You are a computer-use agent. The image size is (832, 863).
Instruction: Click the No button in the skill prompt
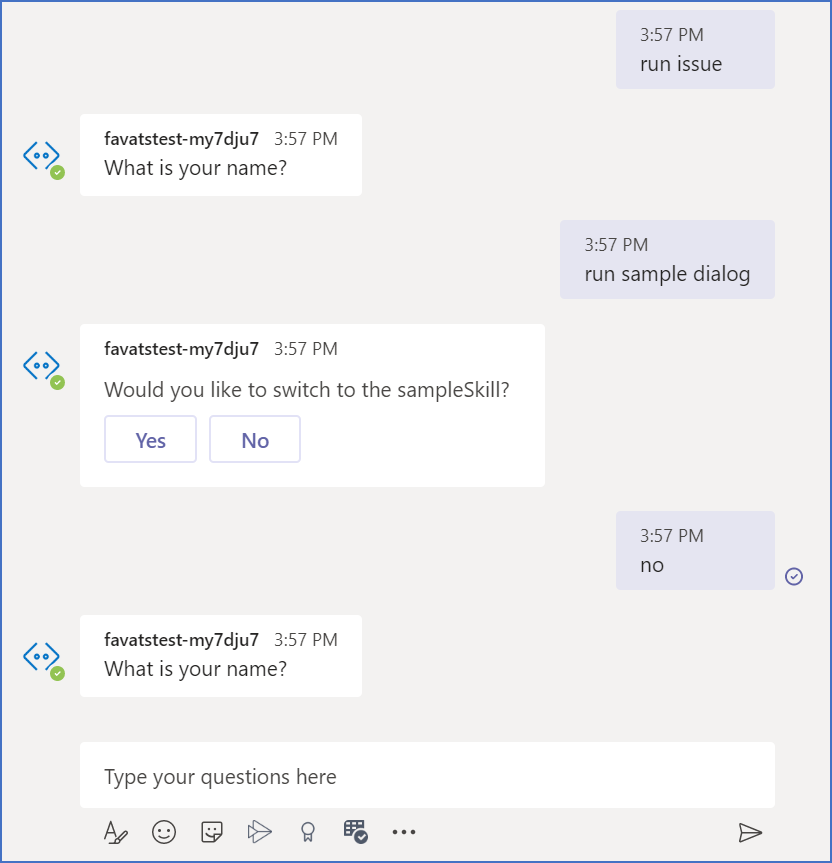click(x=255, y=439)
